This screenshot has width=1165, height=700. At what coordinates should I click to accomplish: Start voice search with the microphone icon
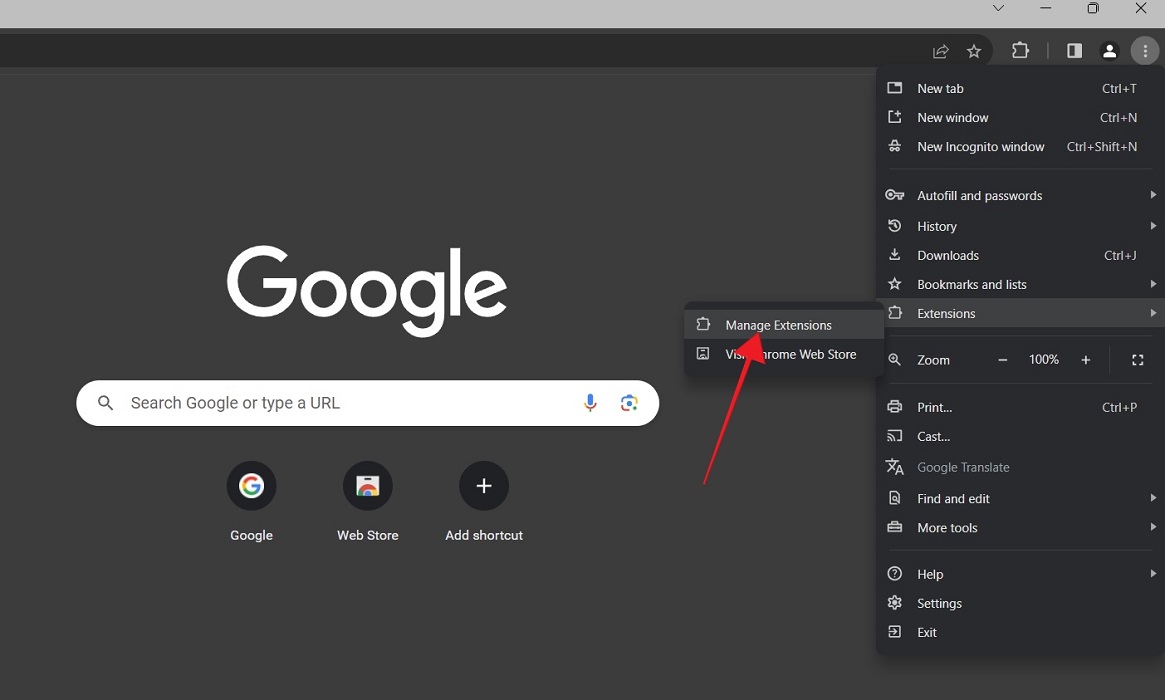pos(590,402)
